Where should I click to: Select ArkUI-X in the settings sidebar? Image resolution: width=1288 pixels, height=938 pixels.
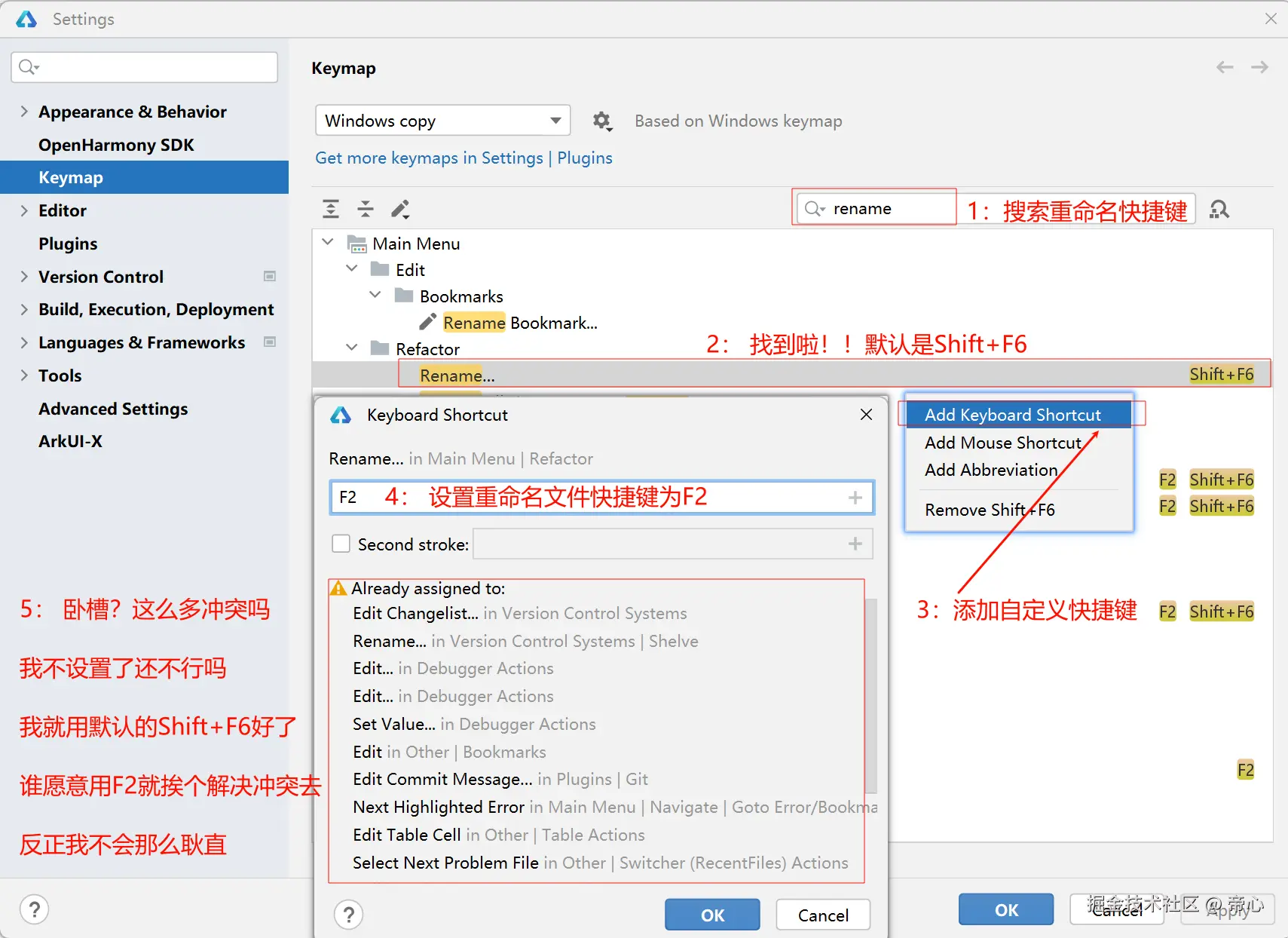[x=70, y=441]
